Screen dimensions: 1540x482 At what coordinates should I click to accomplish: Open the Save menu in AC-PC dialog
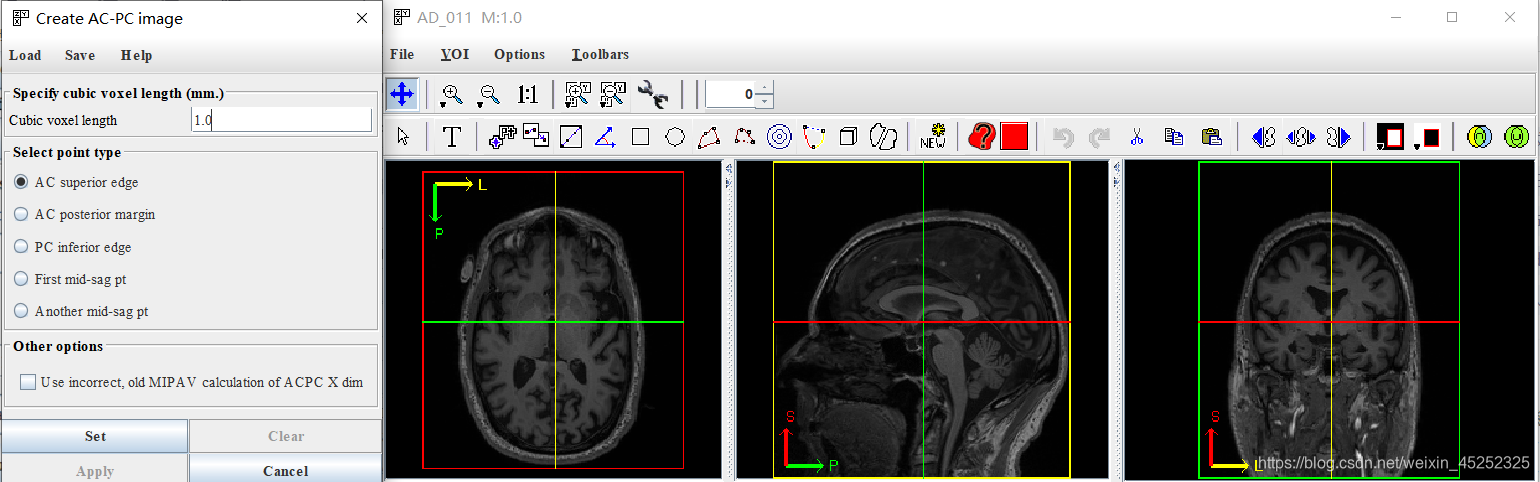[x=80, y=55]
